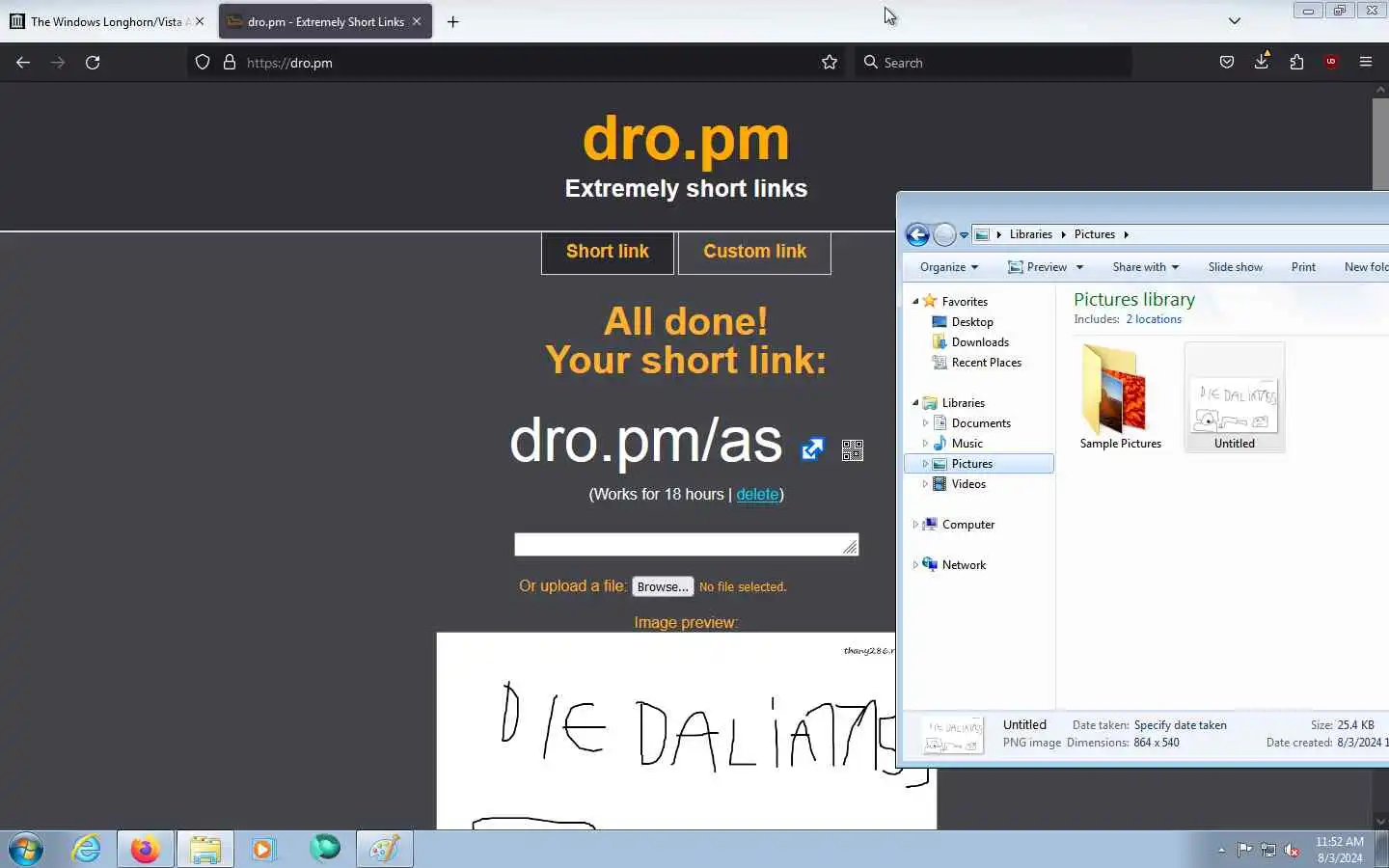Open the Share with menu
This screenshot has height=868, width=1389.
click(1146, 267)
